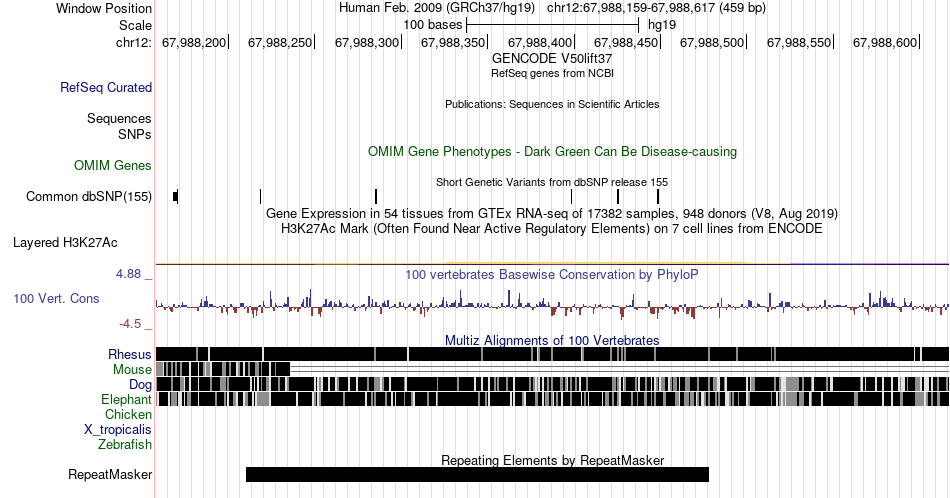
Task: Click the H3K27Ac Mark ENCODE track title
Action: coord(552,228)
